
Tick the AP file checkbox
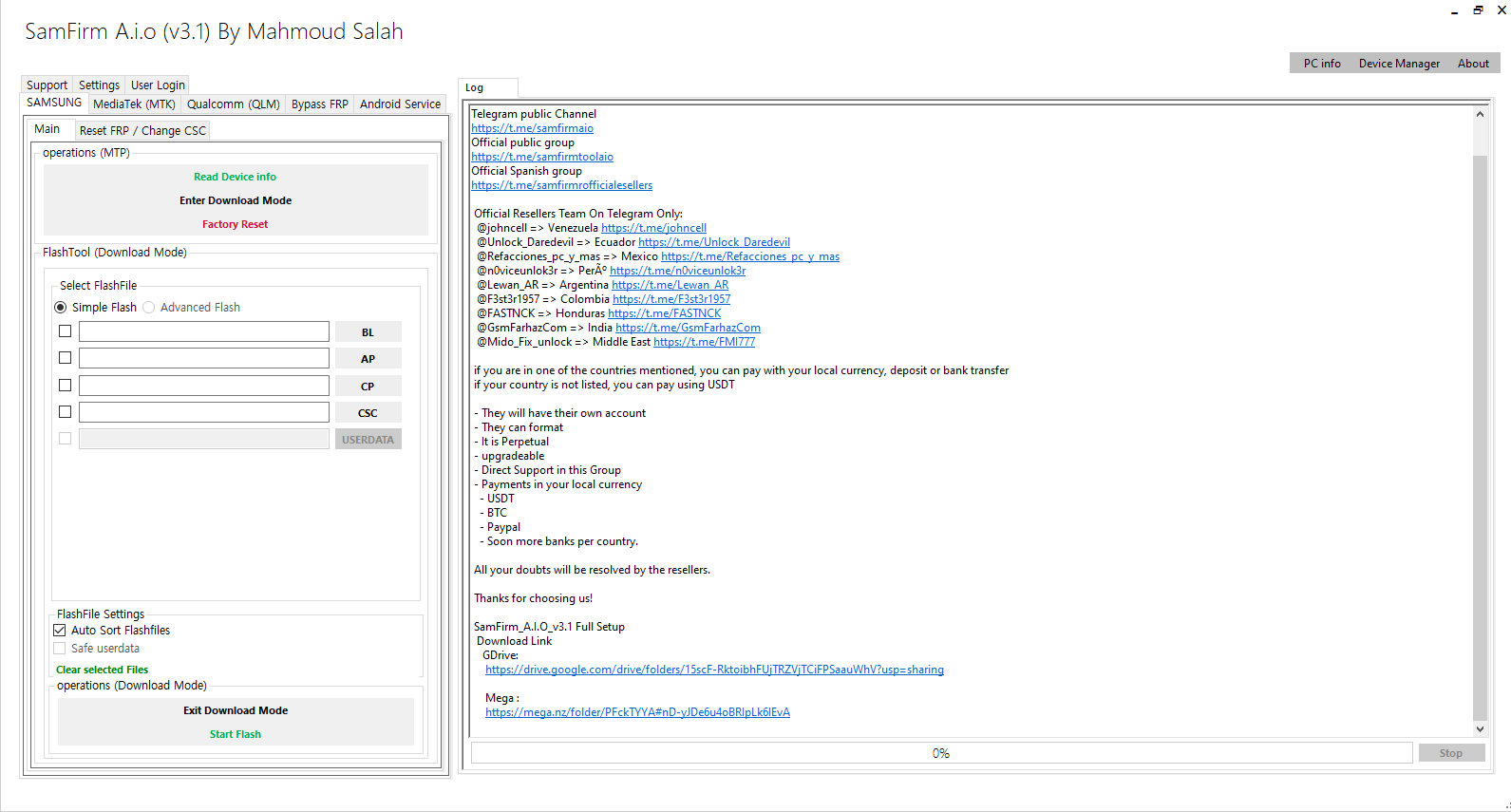[x=66, y=358]
